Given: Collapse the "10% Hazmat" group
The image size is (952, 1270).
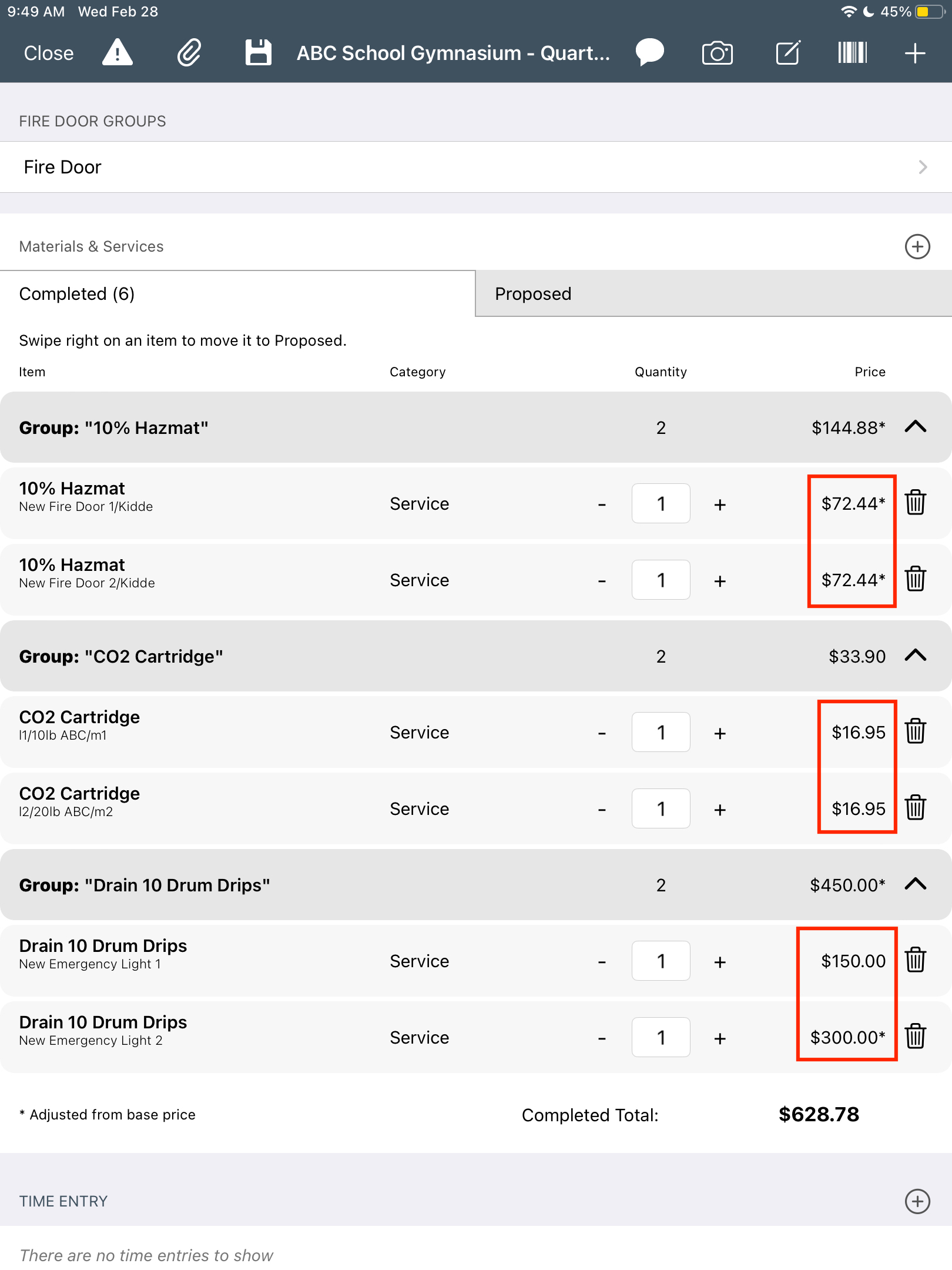Looking at the screenshot, I should (916, 427).
